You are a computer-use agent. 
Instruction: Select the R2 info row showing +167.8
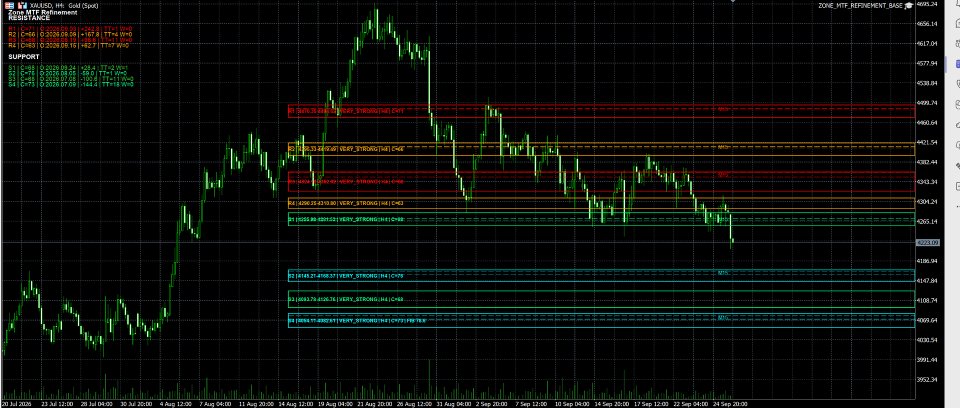point(70,34)
